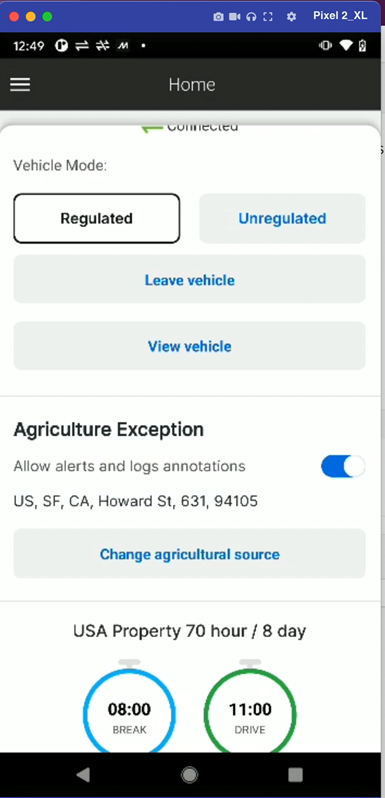Click the Pixel 2_XL device label

coord(340,16)
